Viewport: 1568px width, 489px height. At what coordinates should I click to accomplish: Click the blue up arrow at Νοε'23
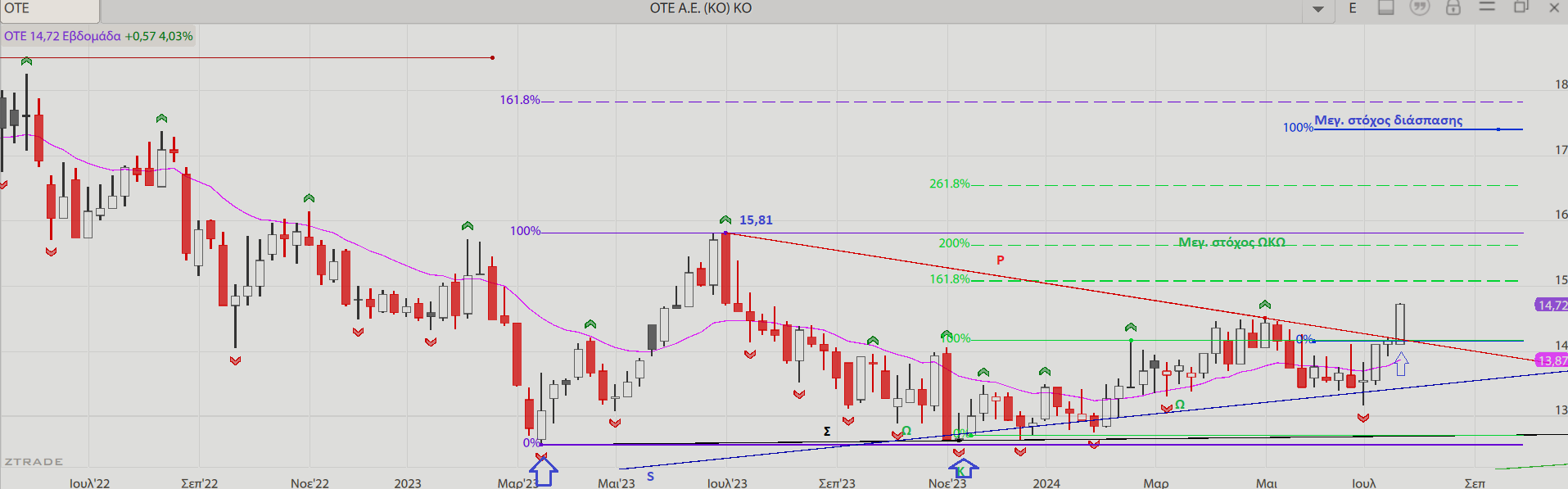coord(963,469)
